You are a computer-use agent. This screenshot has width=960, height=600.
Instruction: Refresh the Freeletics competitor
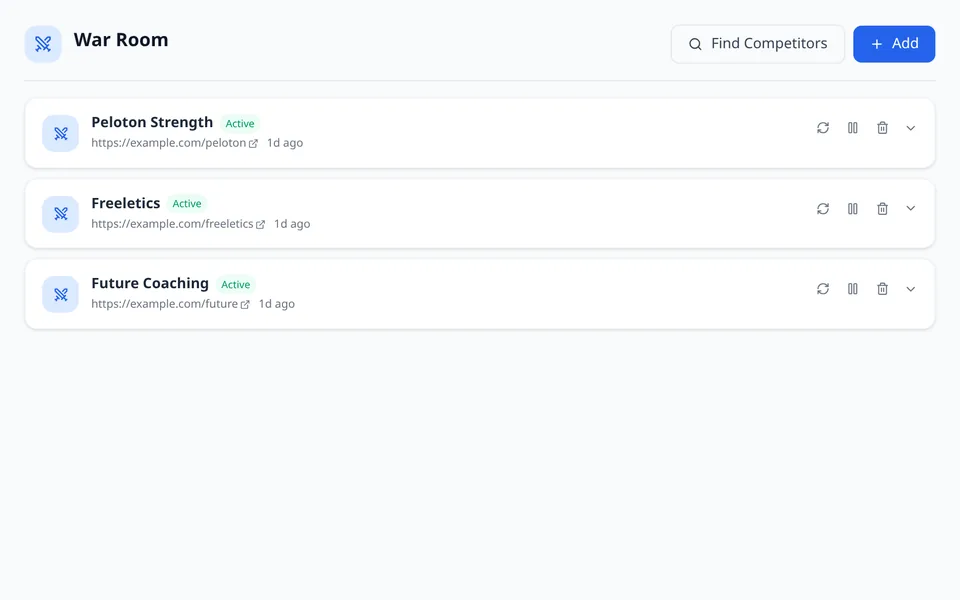[x=823, y=209]
